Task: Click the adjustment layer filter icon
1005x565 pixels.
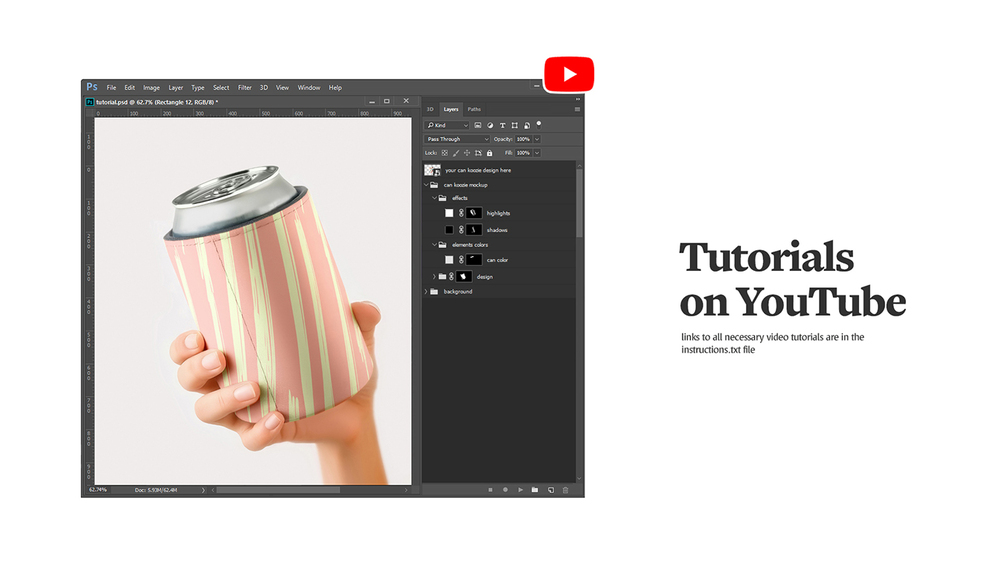Action: [x=490, y=126]
